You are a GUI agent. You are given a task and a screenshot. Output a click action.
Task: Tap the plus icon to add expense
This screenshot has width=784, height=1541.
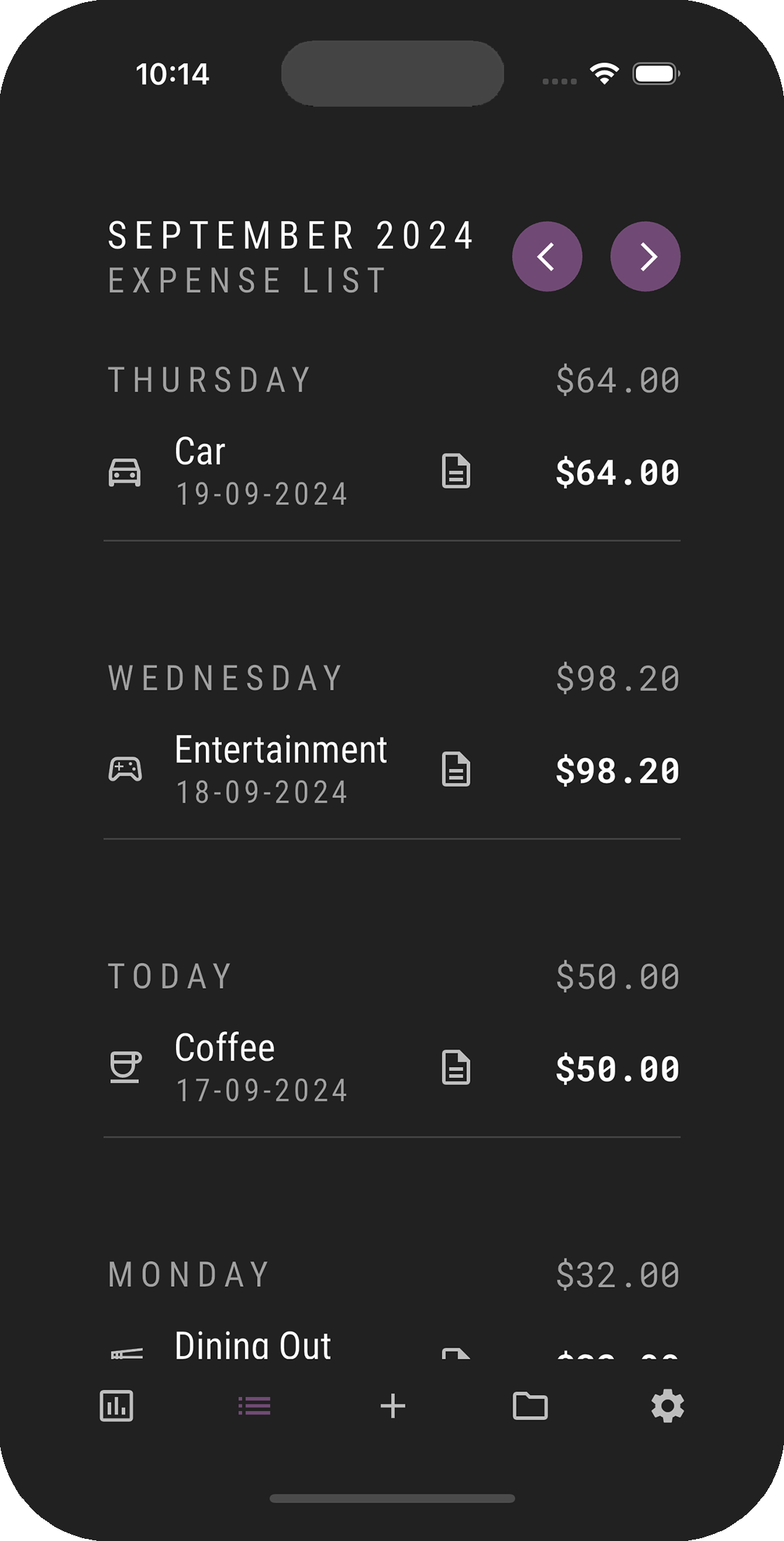[x=392, y=1406]
